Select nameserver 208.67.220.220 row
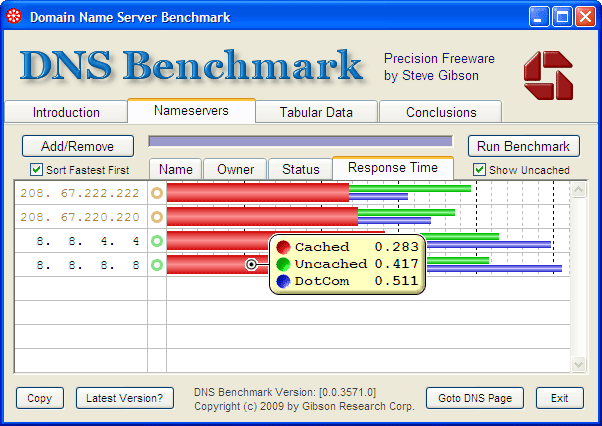The image size is (602, 426). (293, 217)
